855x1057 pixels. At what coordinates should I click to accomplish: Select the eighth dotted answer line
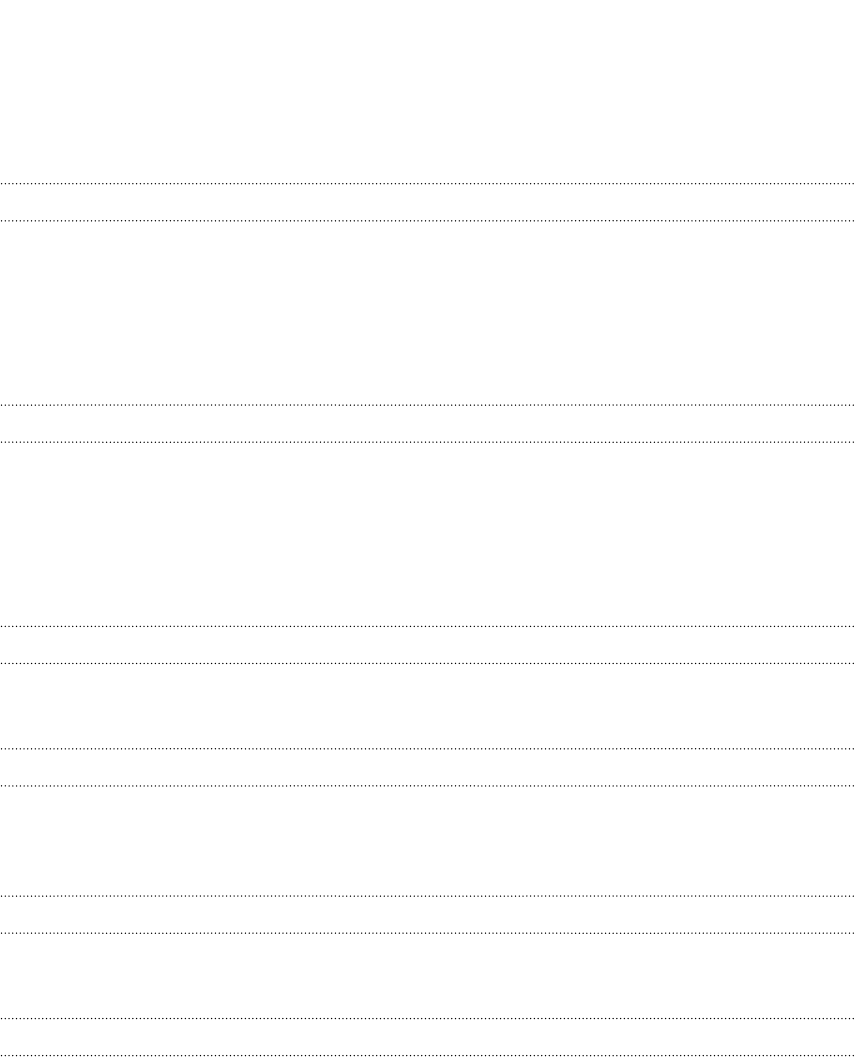[428, 785]
